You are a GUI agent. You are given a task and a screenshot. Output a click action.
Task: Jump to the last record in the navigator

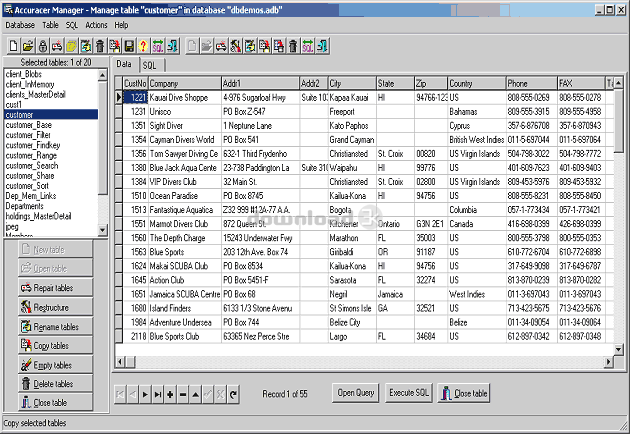(x=158, y=395)
